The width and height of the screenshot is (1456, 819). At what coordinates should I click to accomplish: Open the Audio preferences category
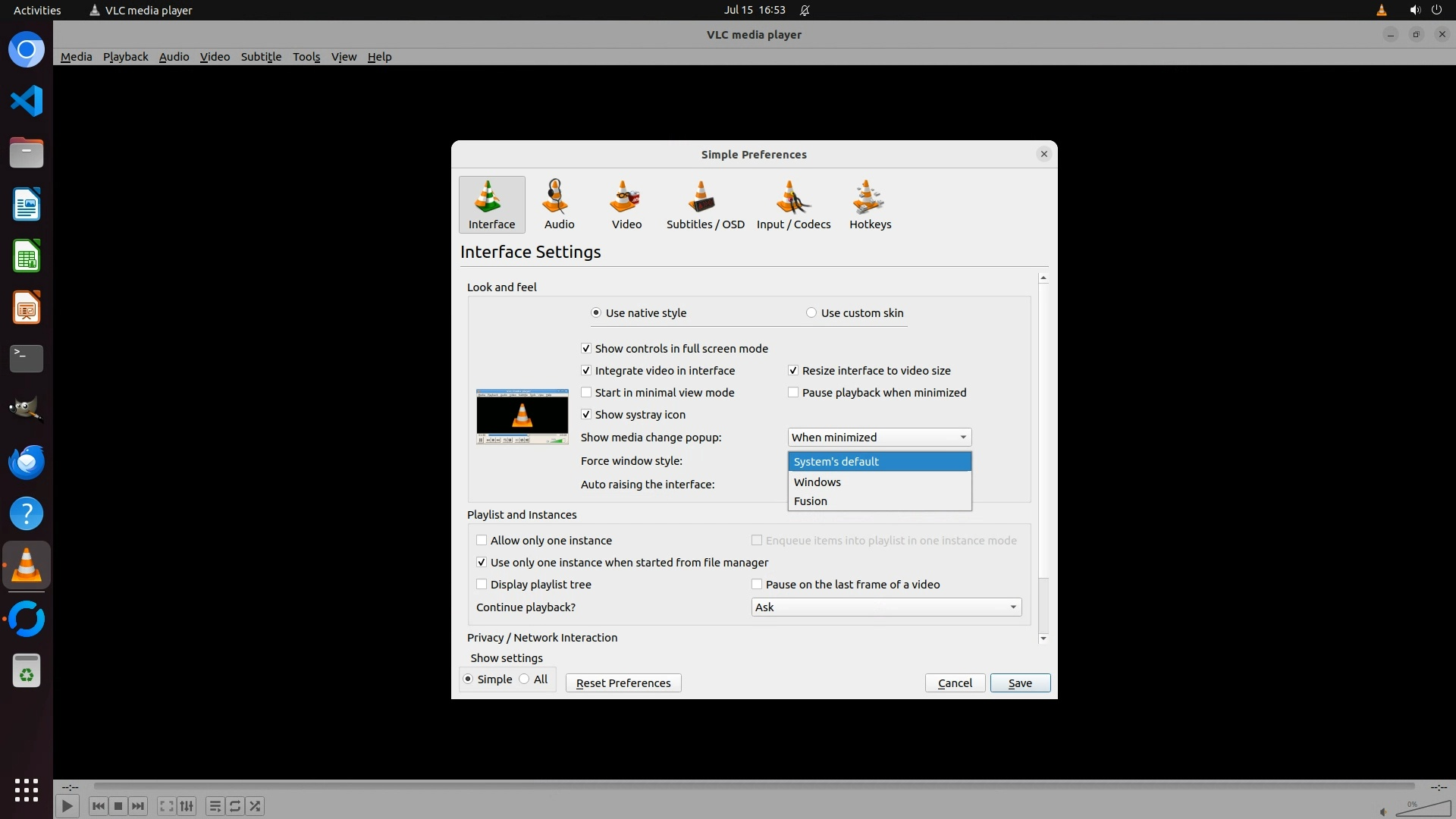tap(559, 205)
